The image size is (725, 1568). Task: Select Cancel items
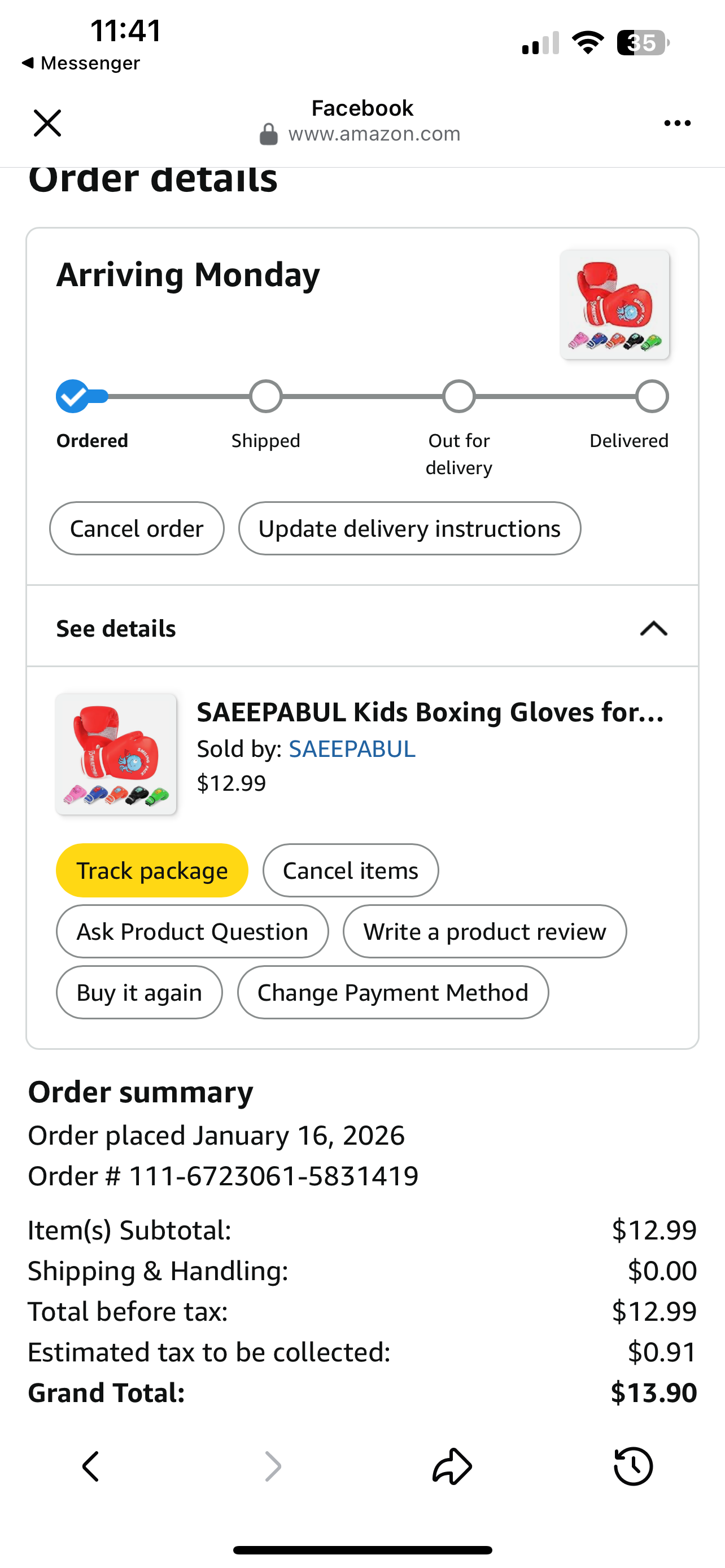(350, 870)
